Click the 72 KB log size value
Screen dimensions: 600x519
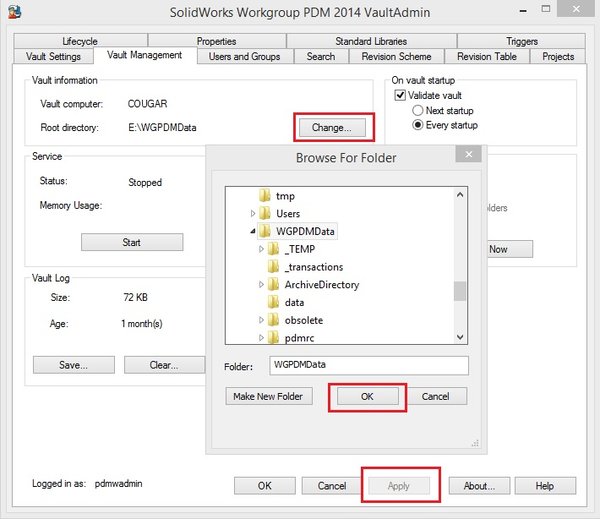click(x=135, y=297)
